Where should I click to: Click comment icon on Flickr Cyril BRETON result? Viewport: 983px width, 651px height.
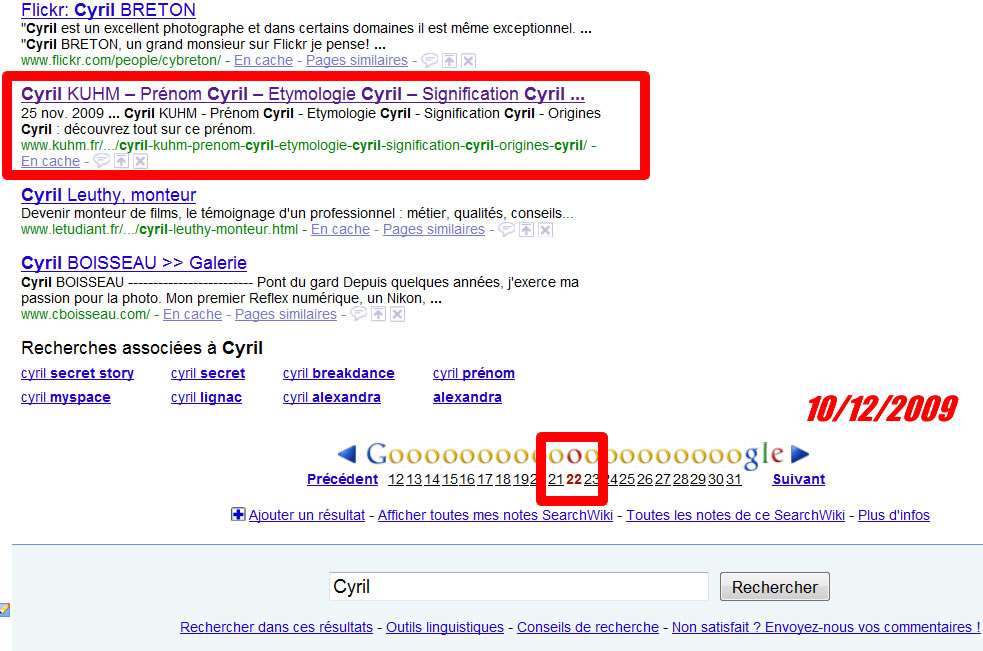[429, 60]
